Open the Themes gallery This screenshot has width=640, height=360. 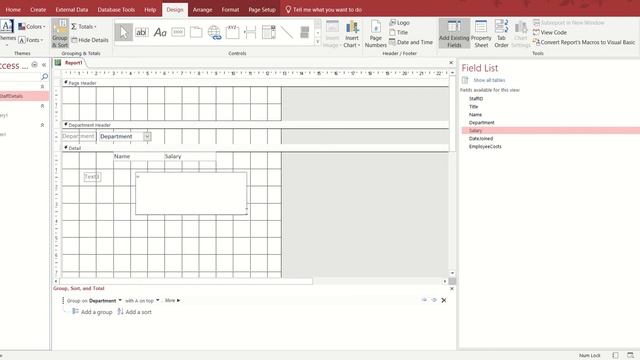pyautogui.click(x=7, y=32)
